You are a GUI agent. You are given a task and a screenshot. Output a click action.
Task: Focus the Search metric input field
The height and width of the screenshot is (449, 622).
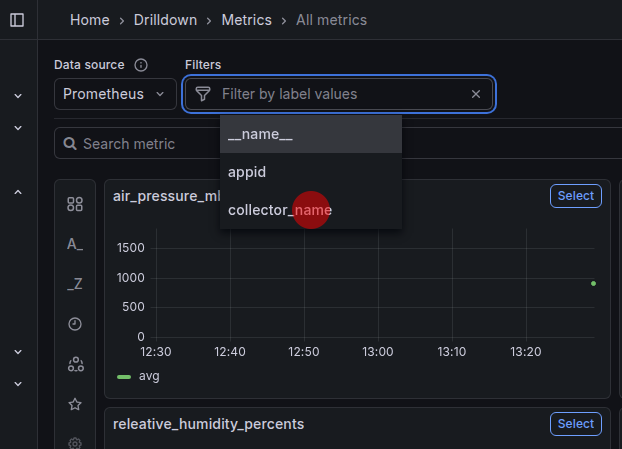click(x=140, y=144)
